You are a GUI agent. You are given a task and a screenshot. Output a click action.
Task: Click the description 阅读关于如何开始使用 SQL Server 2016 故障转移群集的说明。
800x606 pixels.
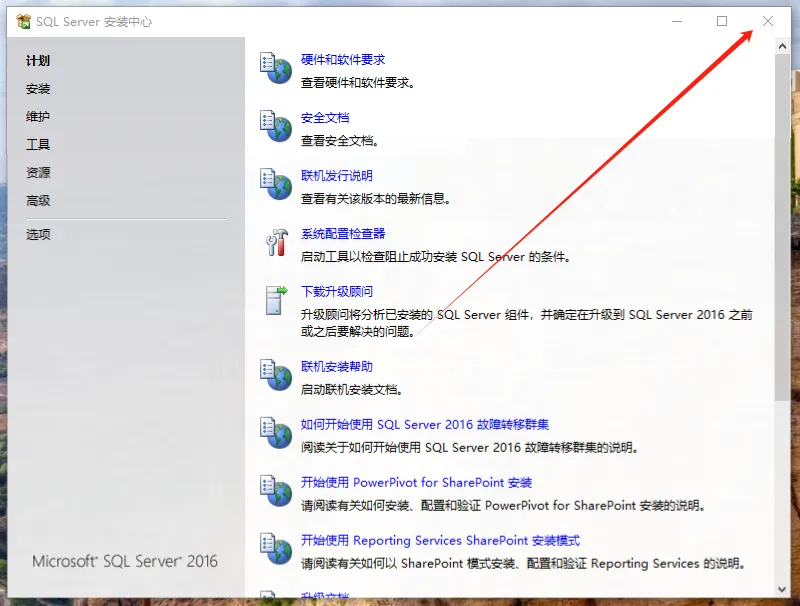tap(469, 448)
